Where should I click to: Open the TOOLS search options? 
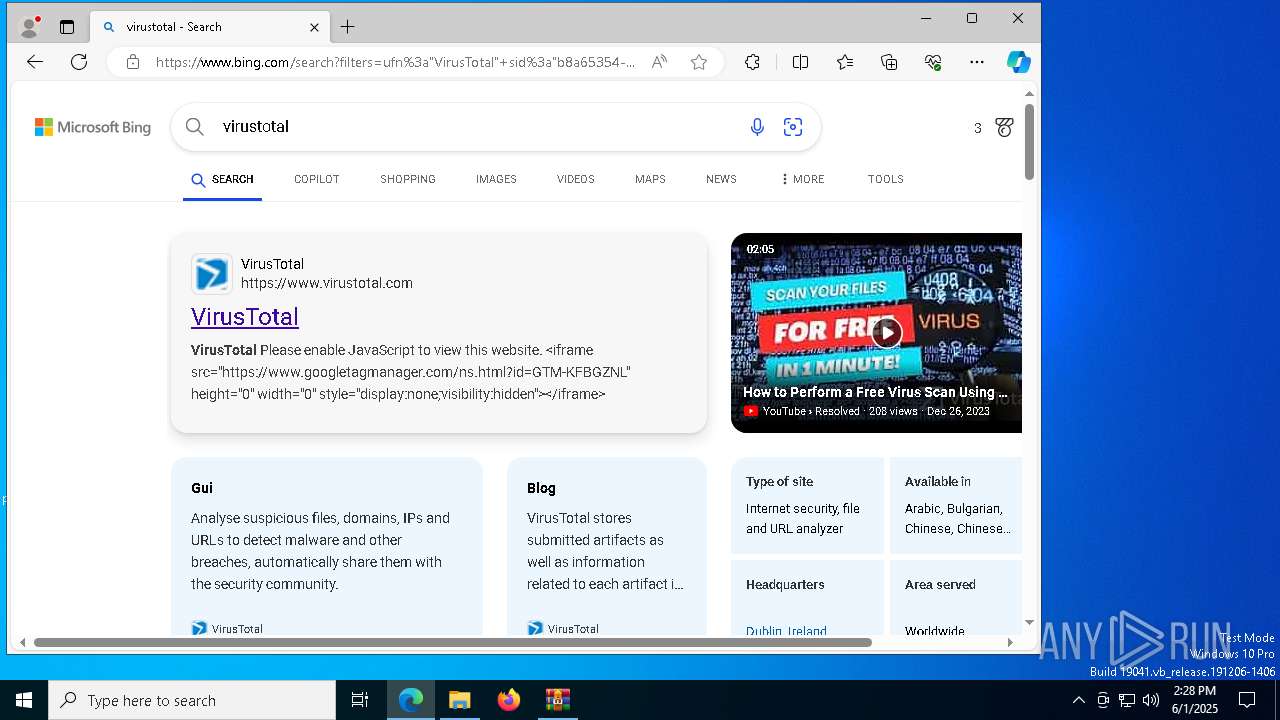coord(886,180)
